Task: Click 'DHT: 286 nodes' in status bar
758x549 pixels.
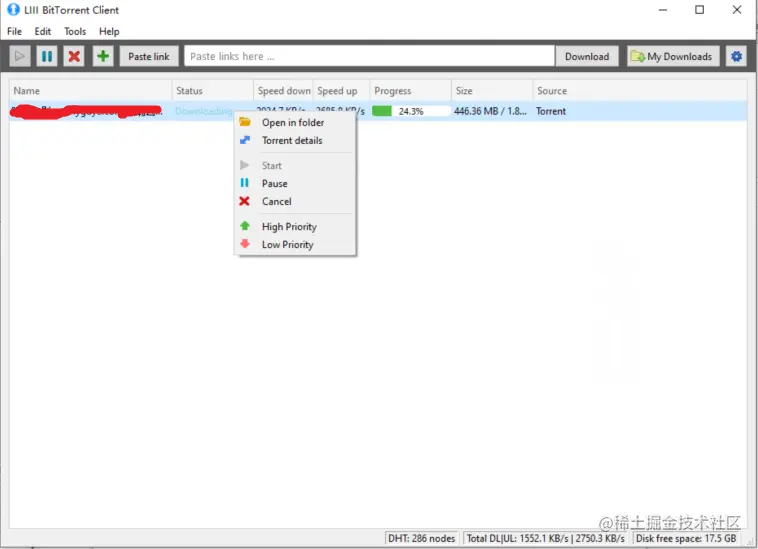Action: [421, 538]
